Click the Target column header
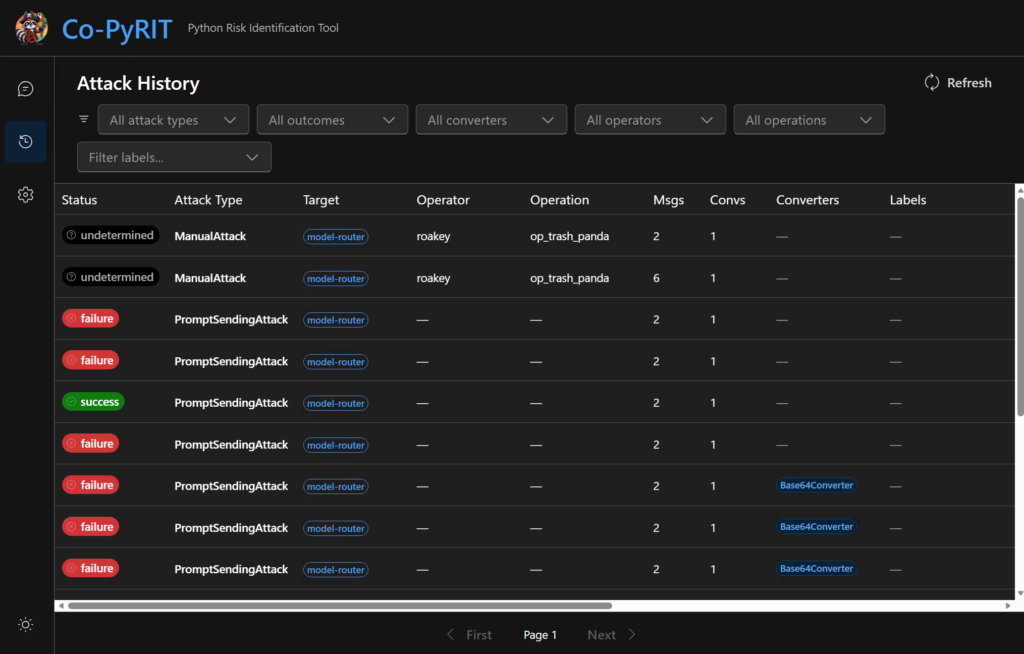 pyautogui.click(x=321, y=200)
